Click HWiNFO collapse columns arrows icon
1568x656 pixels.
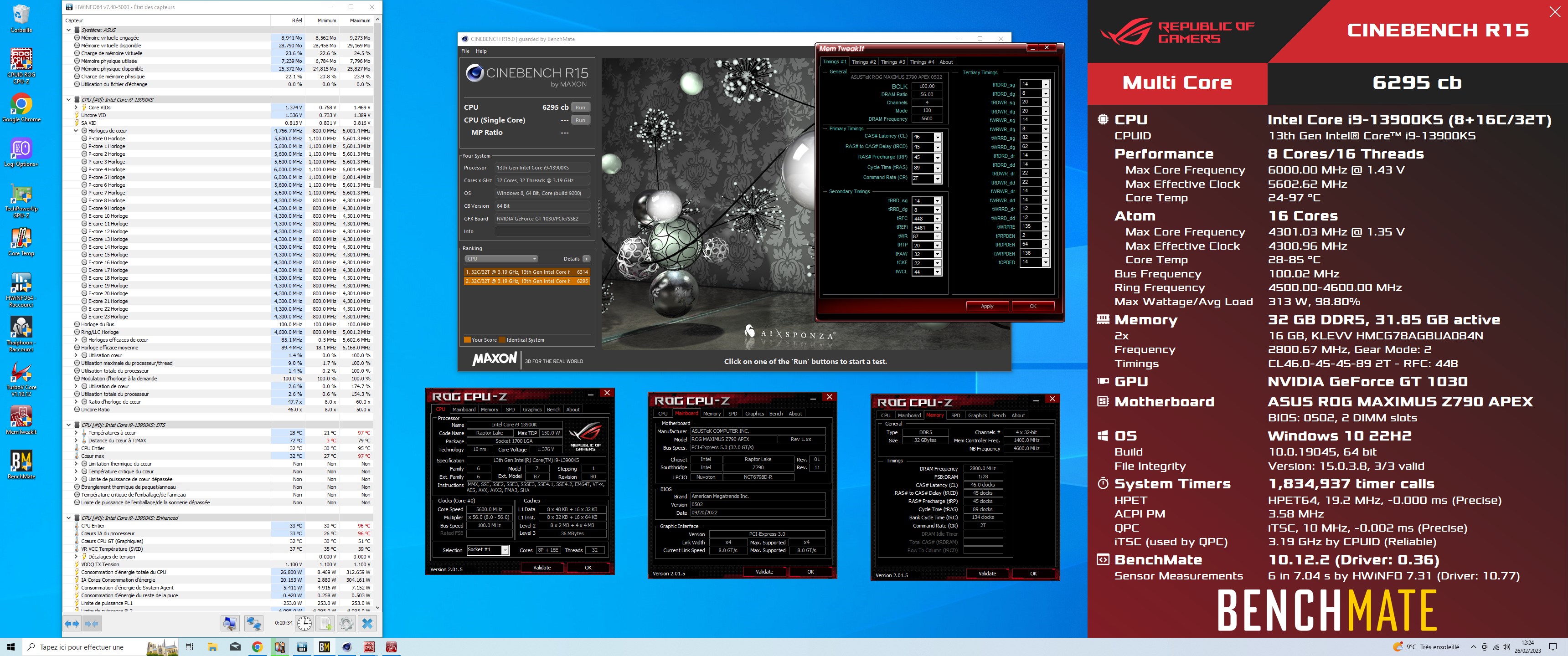pos(92,623)
